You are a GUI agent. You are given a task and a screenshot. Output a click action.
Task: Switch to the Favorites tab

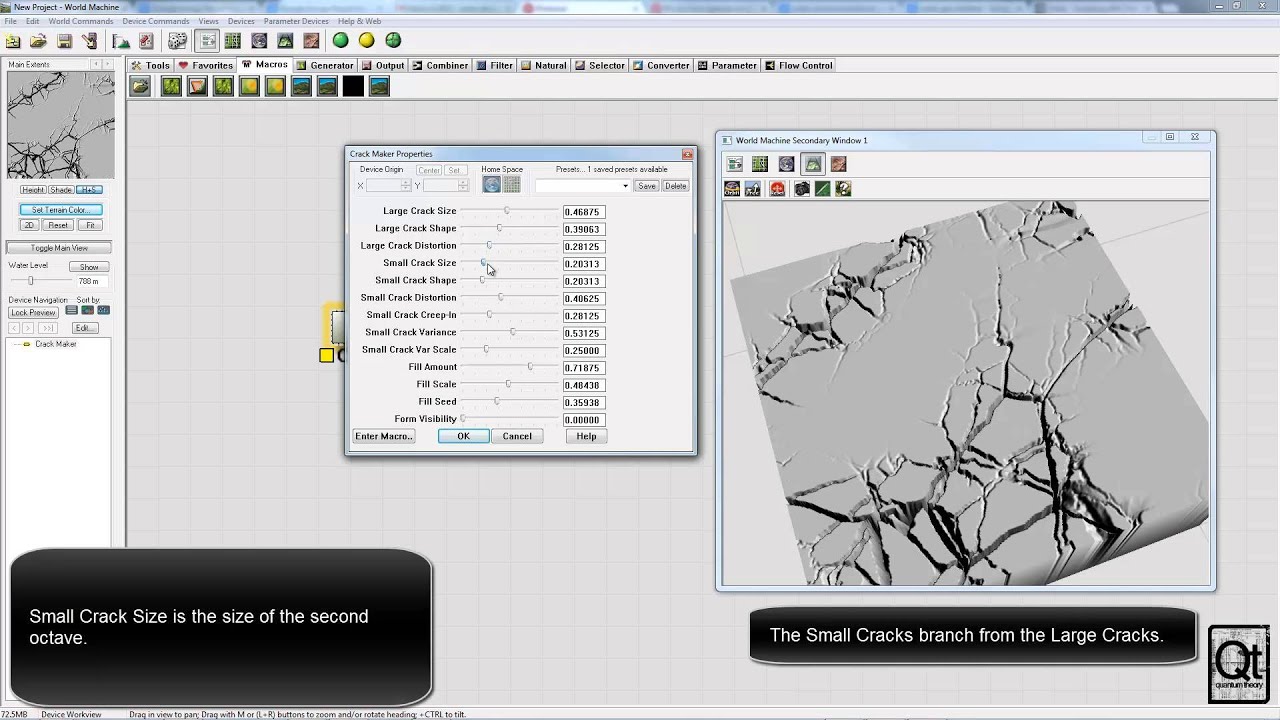tap(206, 65)
